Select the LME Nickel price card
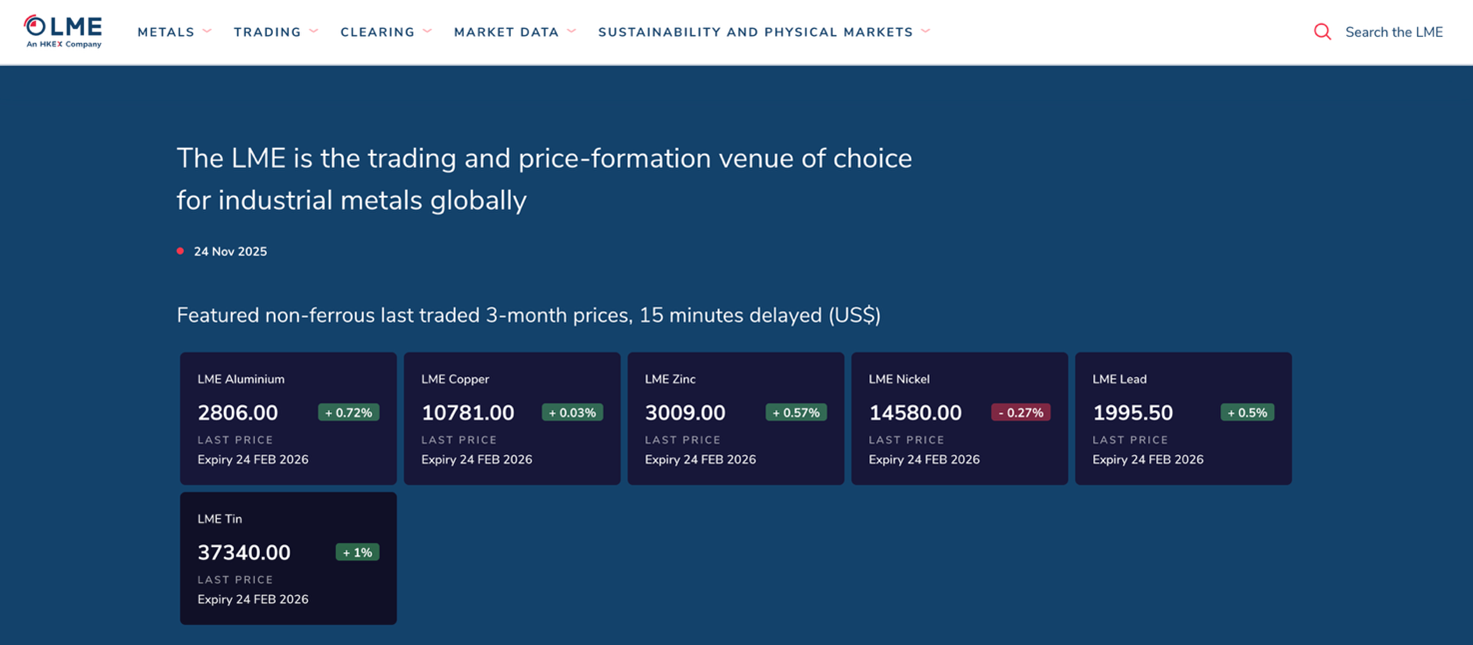1473x645 pixels. (x=959, y=418)
